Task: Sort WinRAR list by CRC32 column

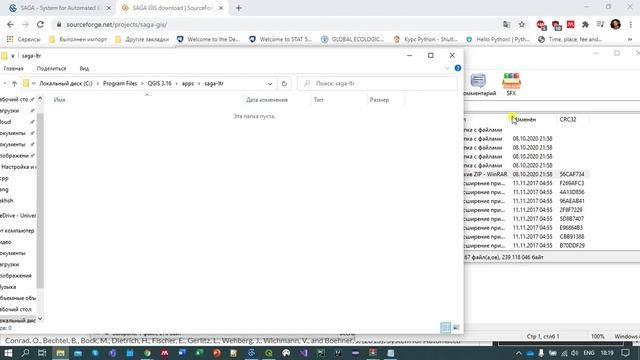Action: coord(568,119)
